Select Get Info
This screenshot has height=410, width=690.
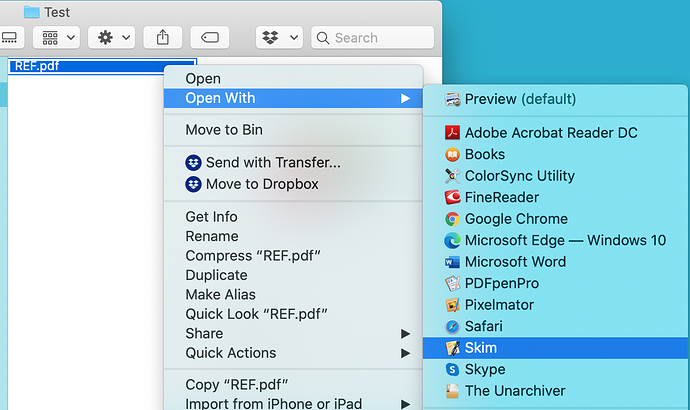tap(293, 217)
